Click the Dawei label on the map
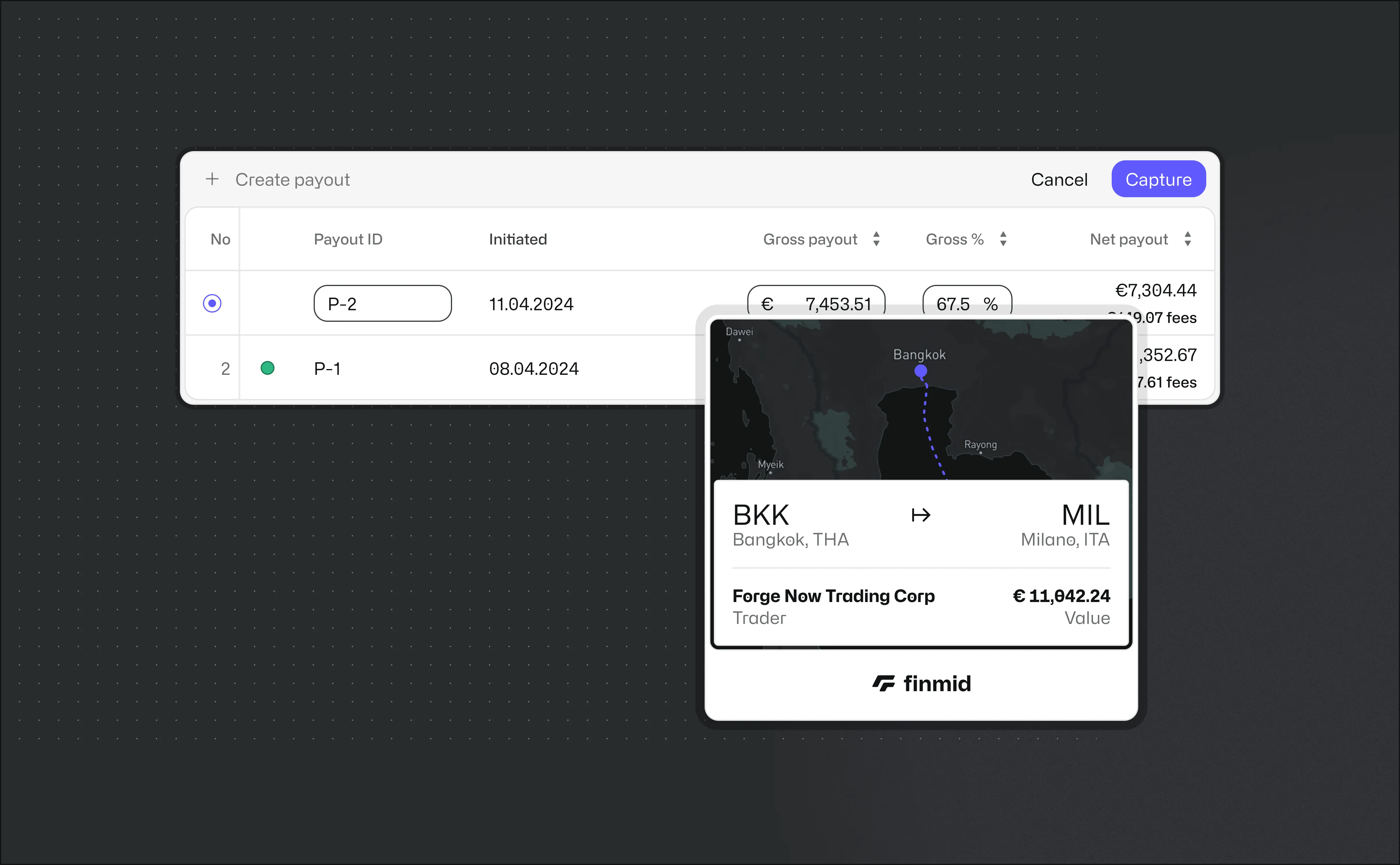The height and width of the screenshot is (865, 1400). point(739,331)
